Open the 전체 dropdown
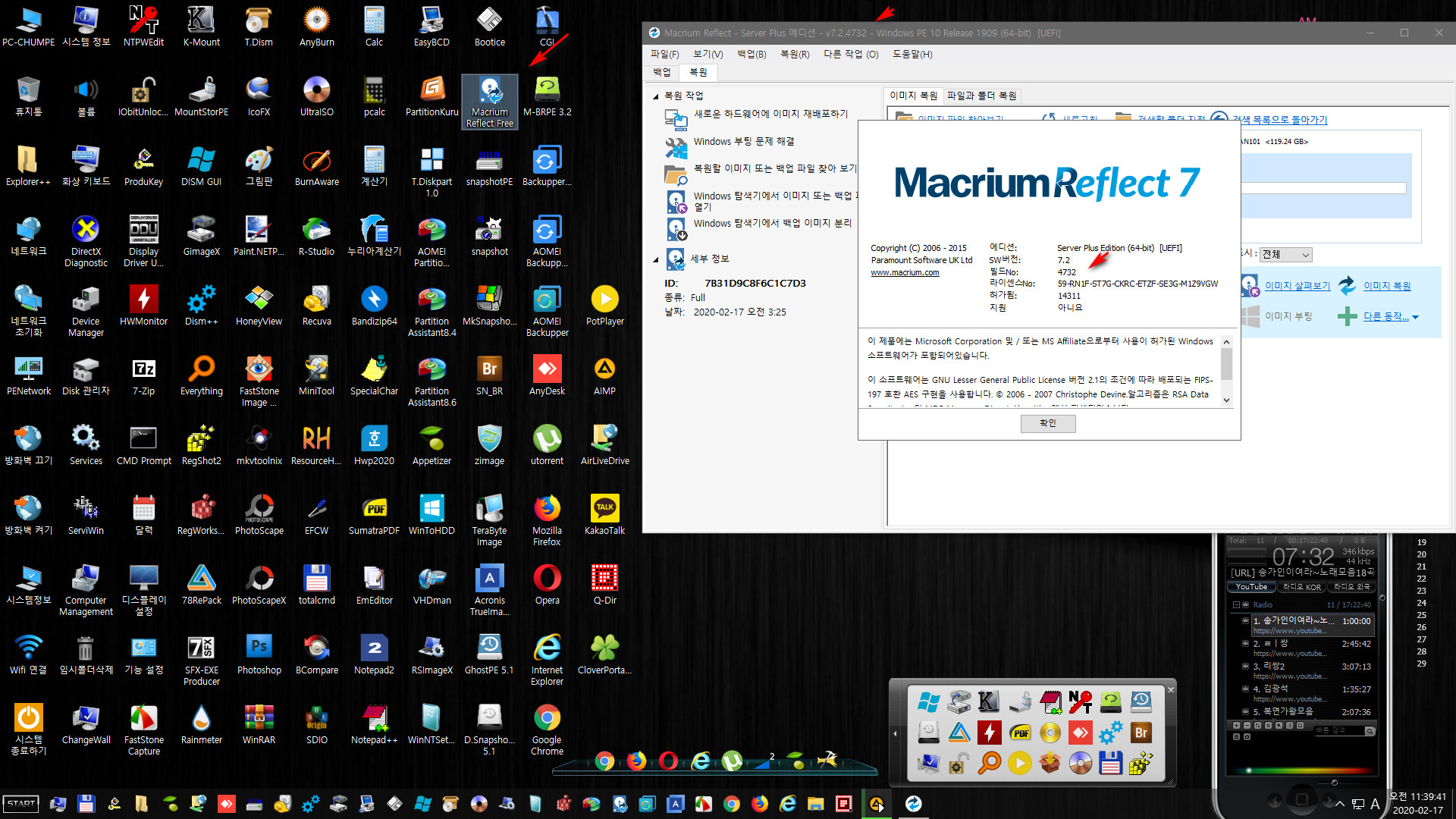The width and height of the screenshot is (1456, 819). [x=1285, y=255]
